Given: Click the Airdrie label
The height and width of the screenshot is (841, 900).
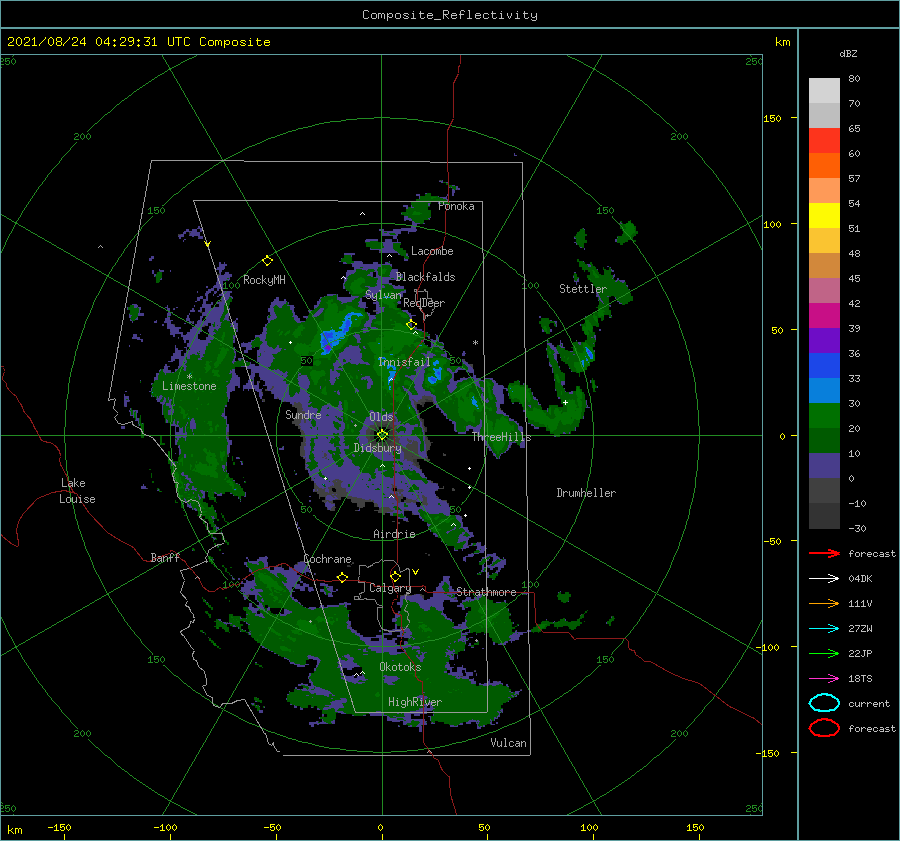Looking at the screenshot, I should click(394, 534).
